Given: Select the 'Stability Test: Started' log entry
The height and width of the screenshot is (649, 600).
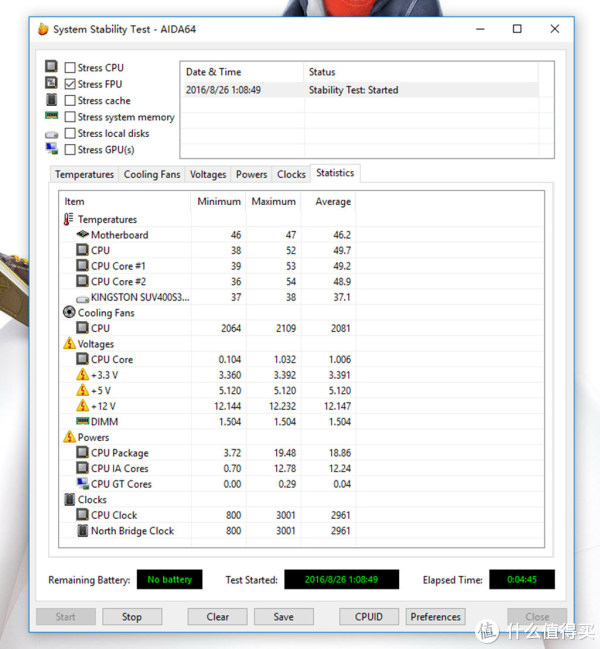Looking at the screenshot, I should click(x=360, y=90).
